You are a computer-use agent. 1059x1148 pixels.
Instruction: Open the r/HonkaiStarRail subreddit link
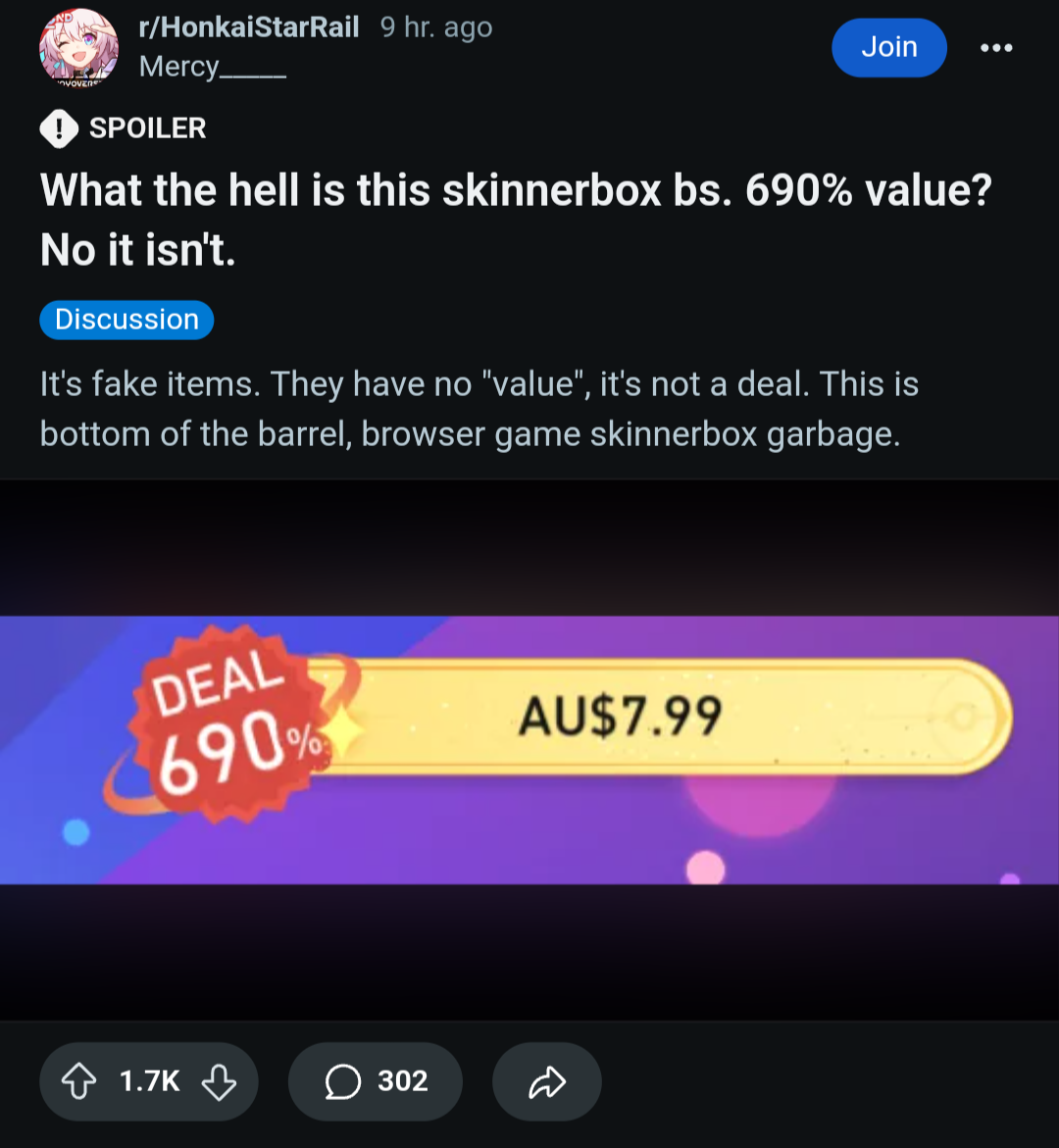(249, 27)
